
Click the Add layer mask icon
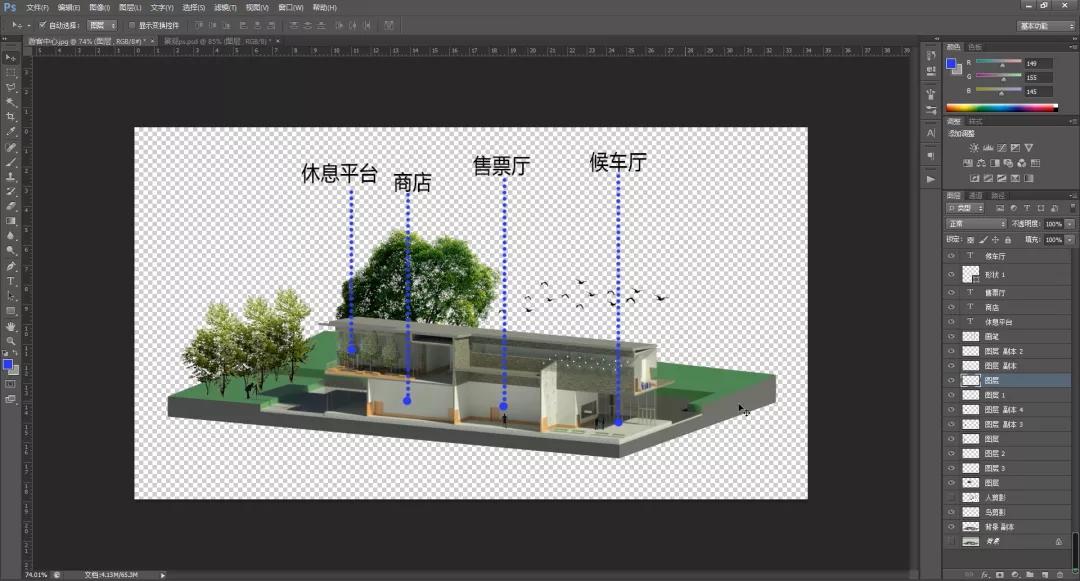click(1000, 574)
